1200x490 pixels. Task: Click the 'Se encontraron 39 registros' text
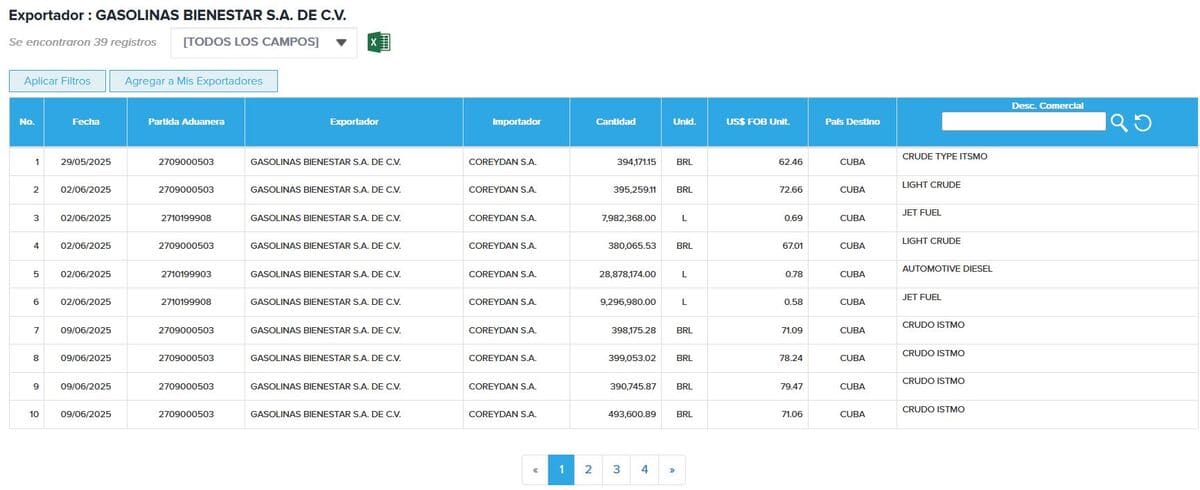pyautogui.click(x=82, y=43)
